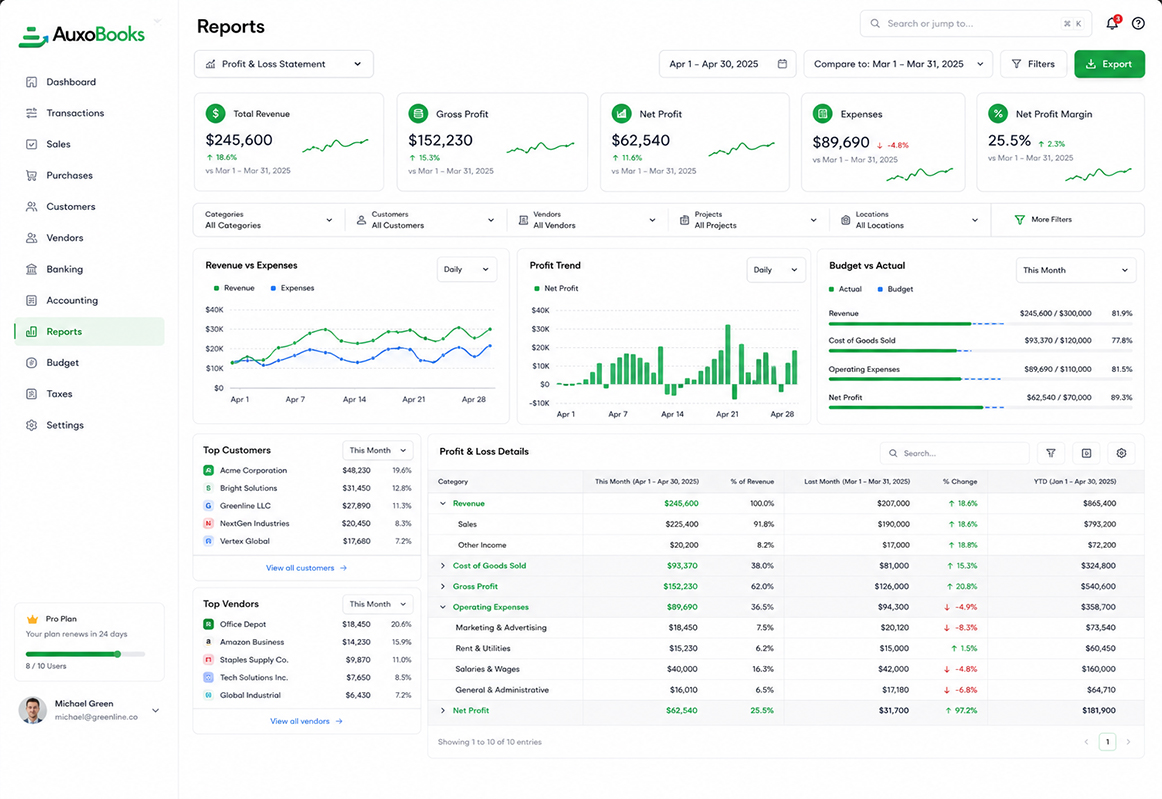Toggle the Revenue legend in Revenue vs Expenses
The width and height of the screenshot is (1162, 799).
coord(234,288)
